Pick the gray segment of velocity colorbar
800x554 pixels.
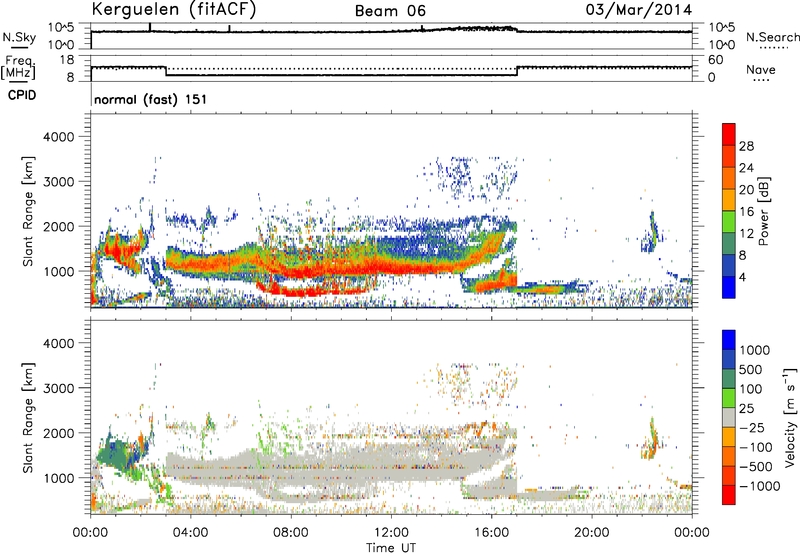click(729, 418)
